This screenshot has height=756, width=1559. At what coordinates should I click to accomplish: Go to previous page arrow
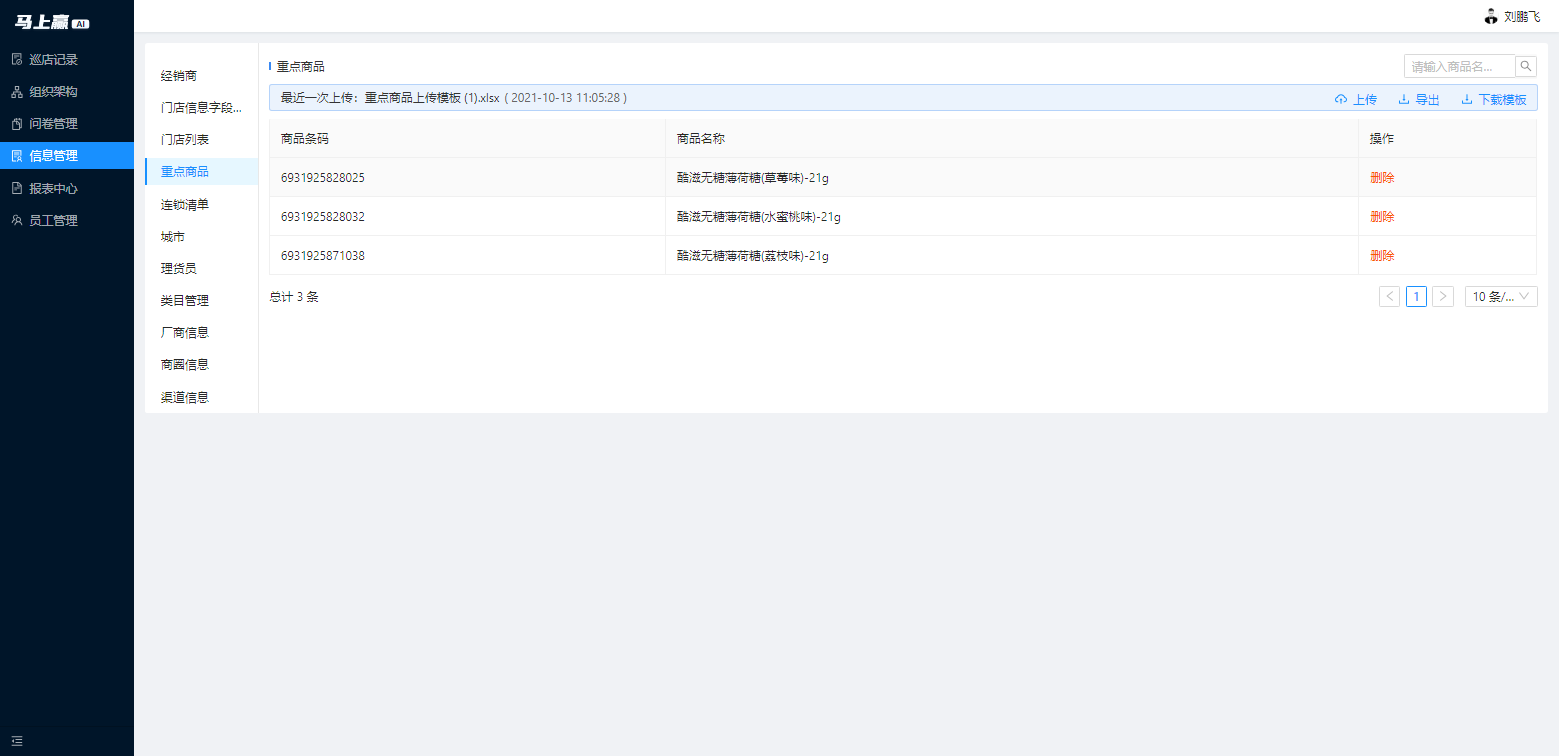pyautogui.click(x=1389, y=296)
